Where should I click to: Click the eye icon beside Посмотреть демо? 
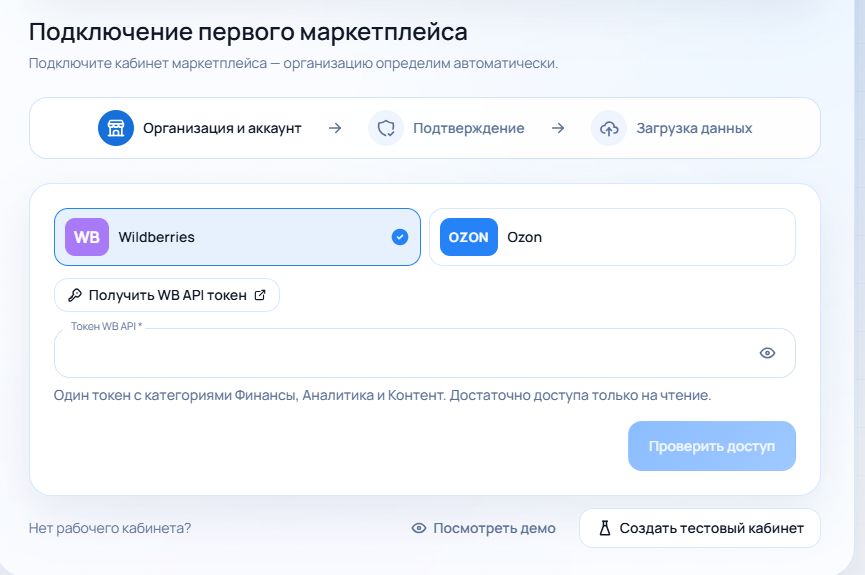click(x=419, y=528)
